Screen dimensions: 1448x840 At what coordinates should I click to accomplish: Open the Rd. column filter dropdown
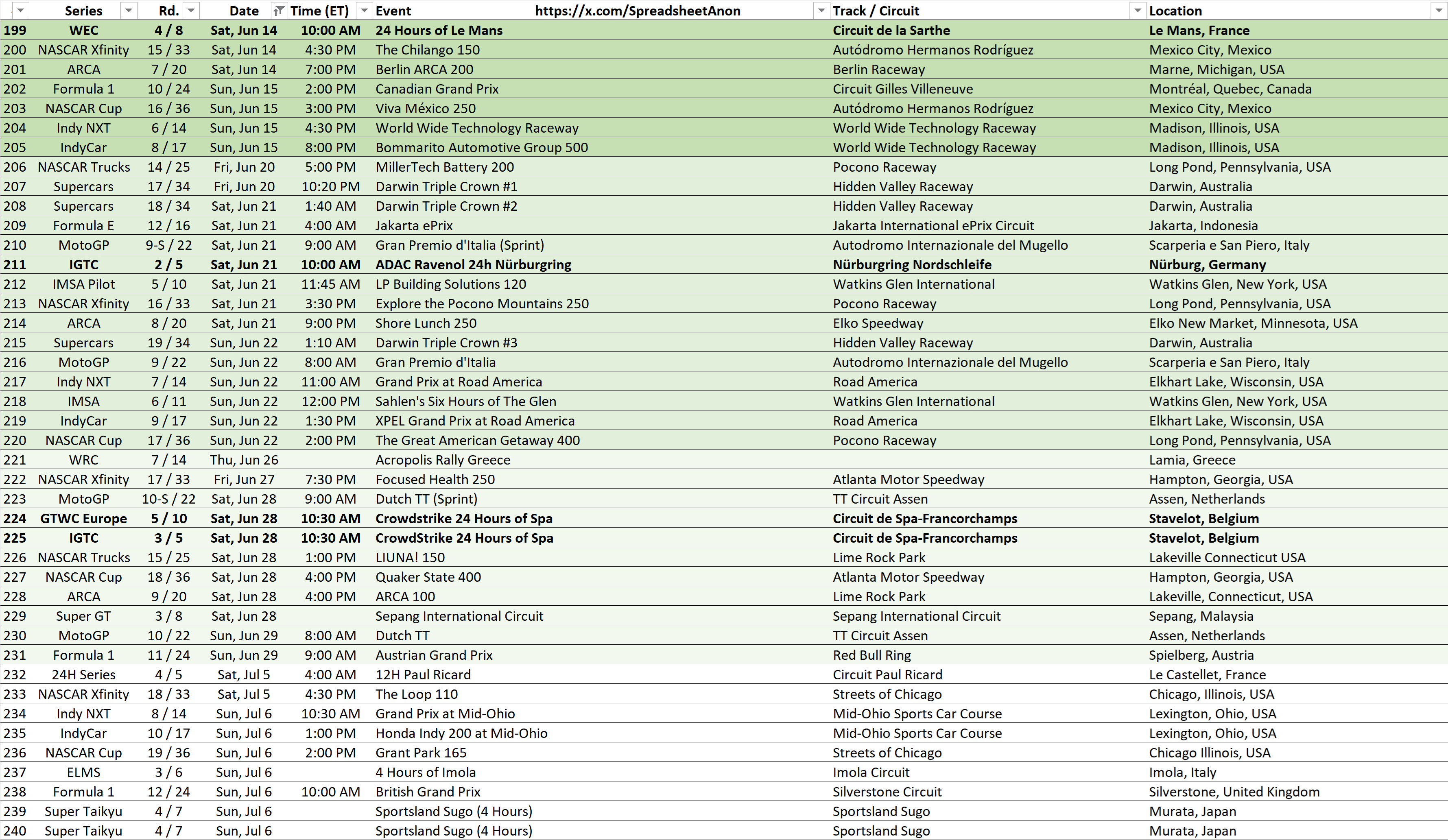pos(191,10)
